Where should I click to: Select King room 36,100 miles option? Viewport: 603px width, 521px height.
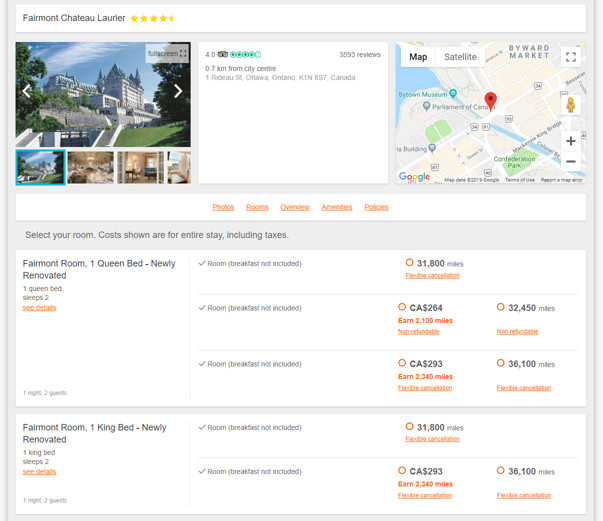(x=500, y=470)
